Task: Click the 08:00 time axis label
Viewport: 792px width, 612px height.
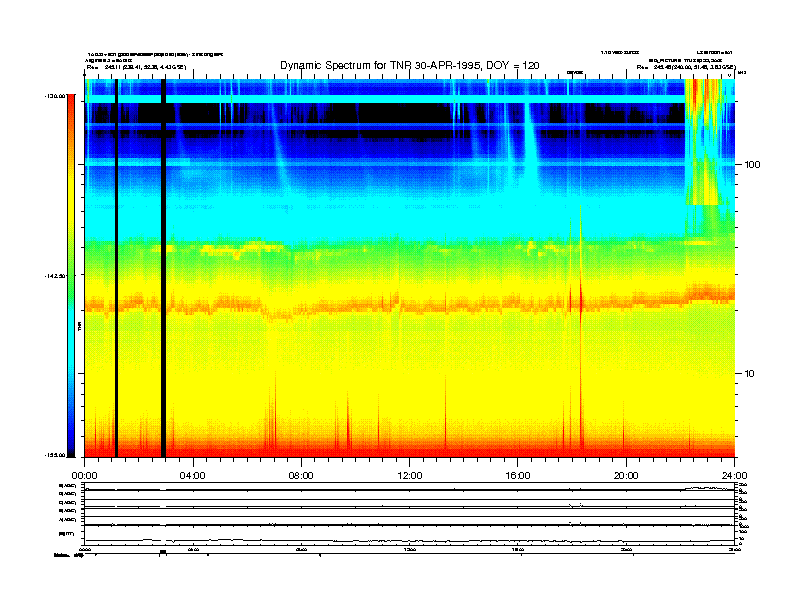Action: point(301,476)
